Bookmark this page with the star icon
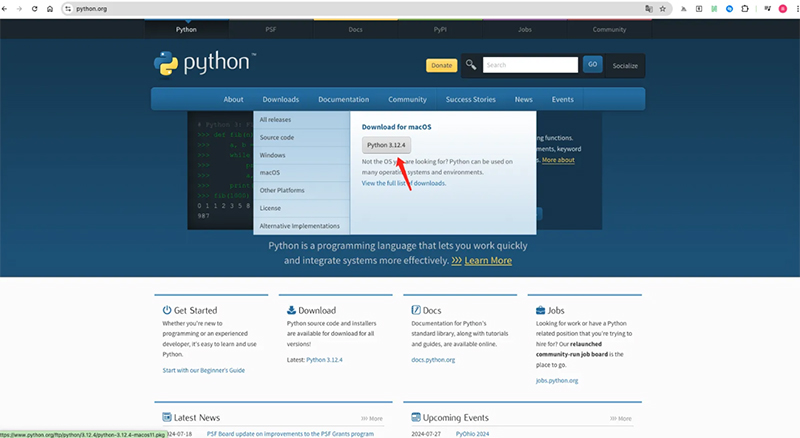Screen dimensions: 800x438 coord(663,8)
